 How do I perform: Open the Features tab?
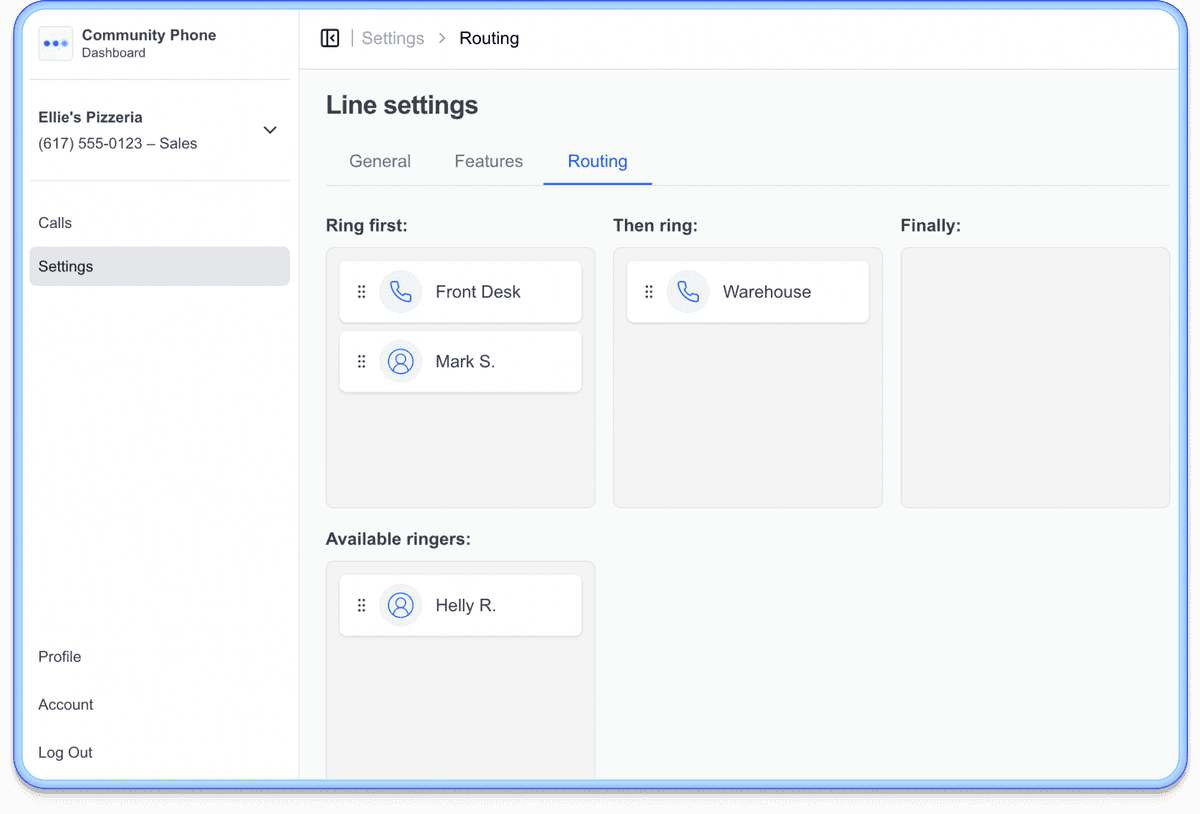(488, 161)
